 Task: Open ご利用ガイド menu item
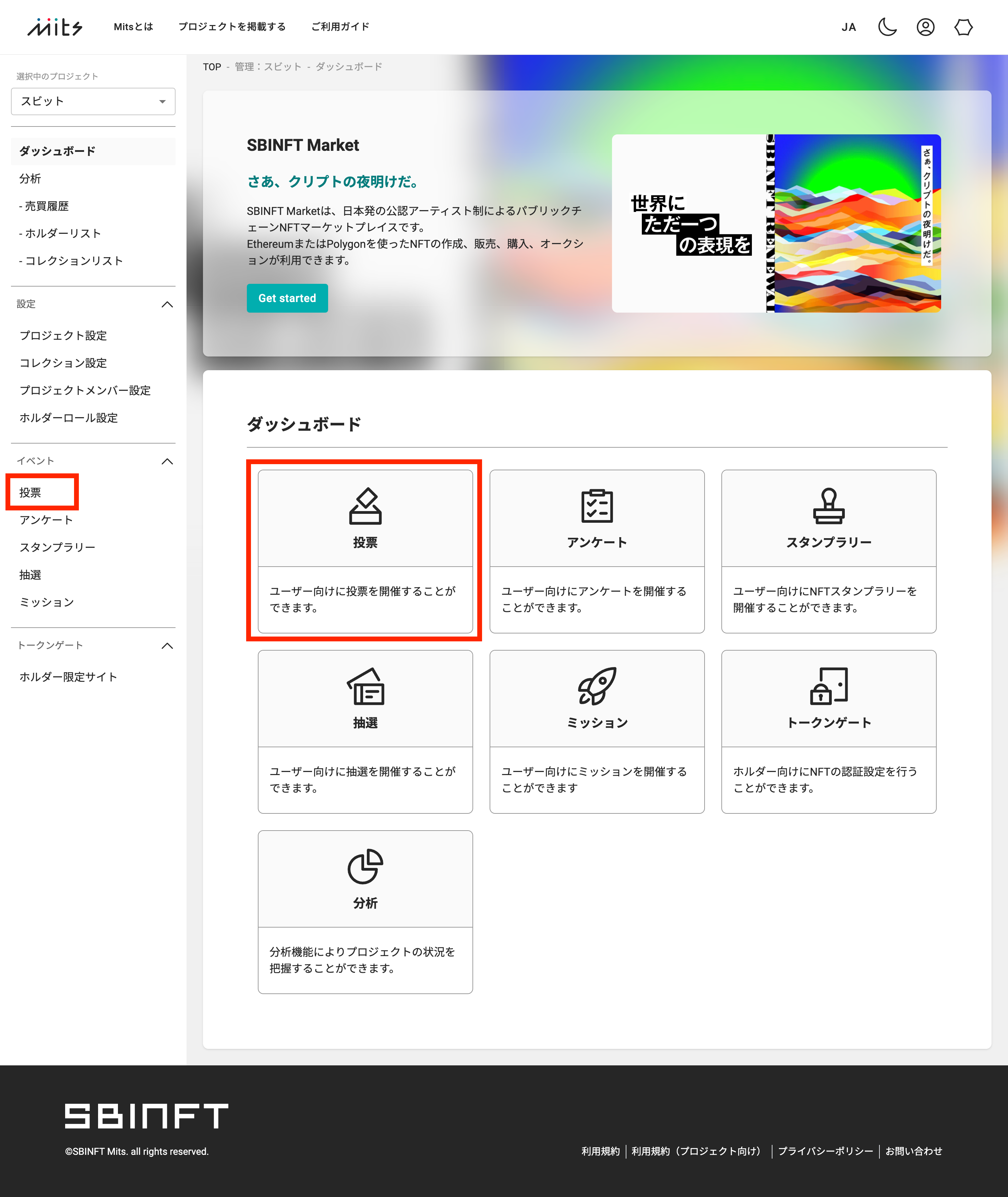[340, 27]
